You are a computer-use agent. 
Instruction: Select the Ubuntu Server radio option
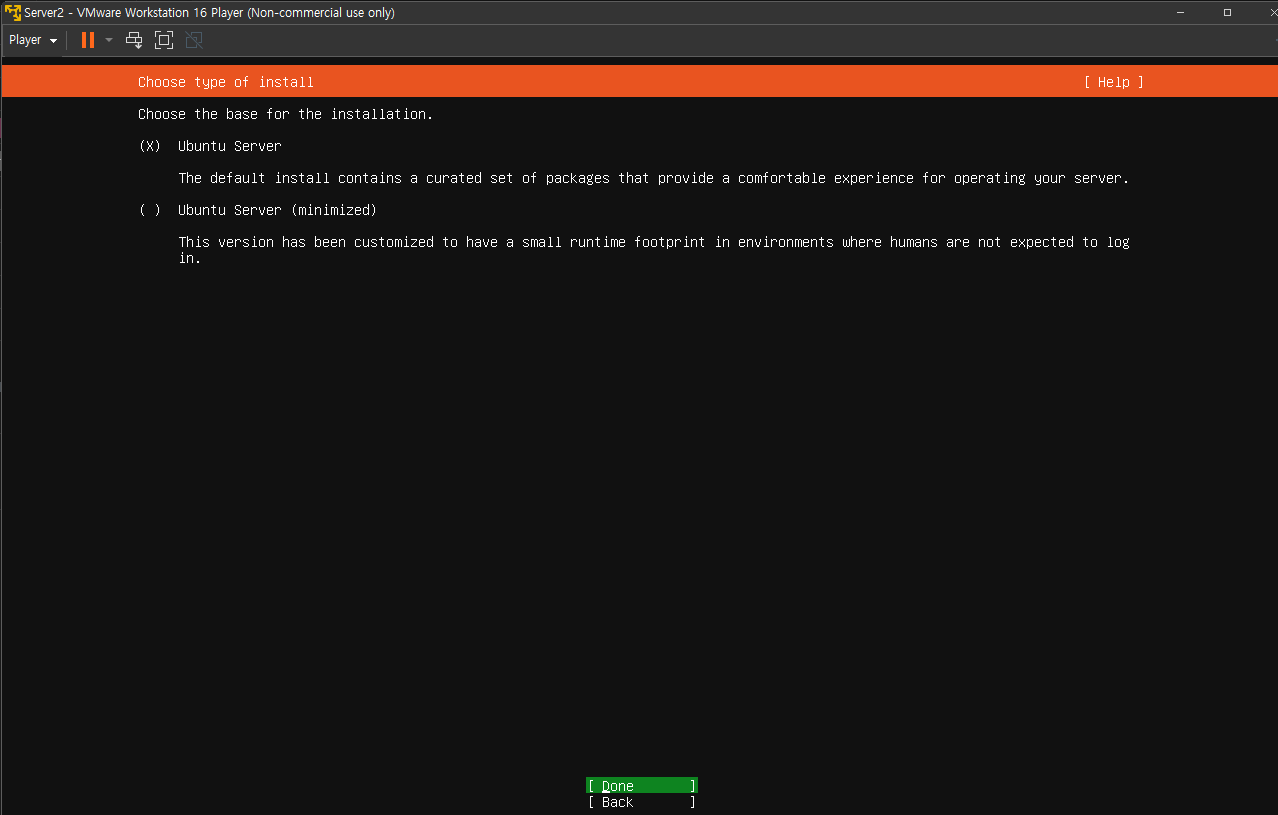click(149, 146)
